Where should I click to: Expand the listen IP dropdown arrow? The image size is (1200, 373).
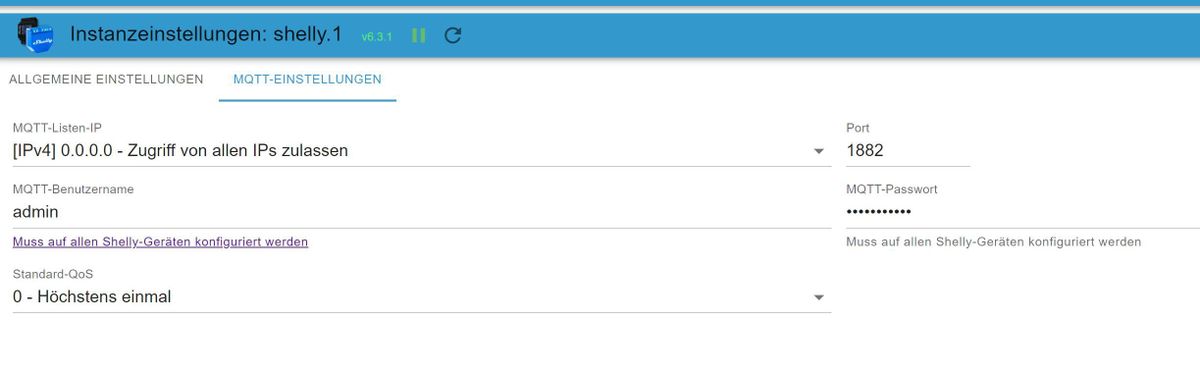pos(819,152)
